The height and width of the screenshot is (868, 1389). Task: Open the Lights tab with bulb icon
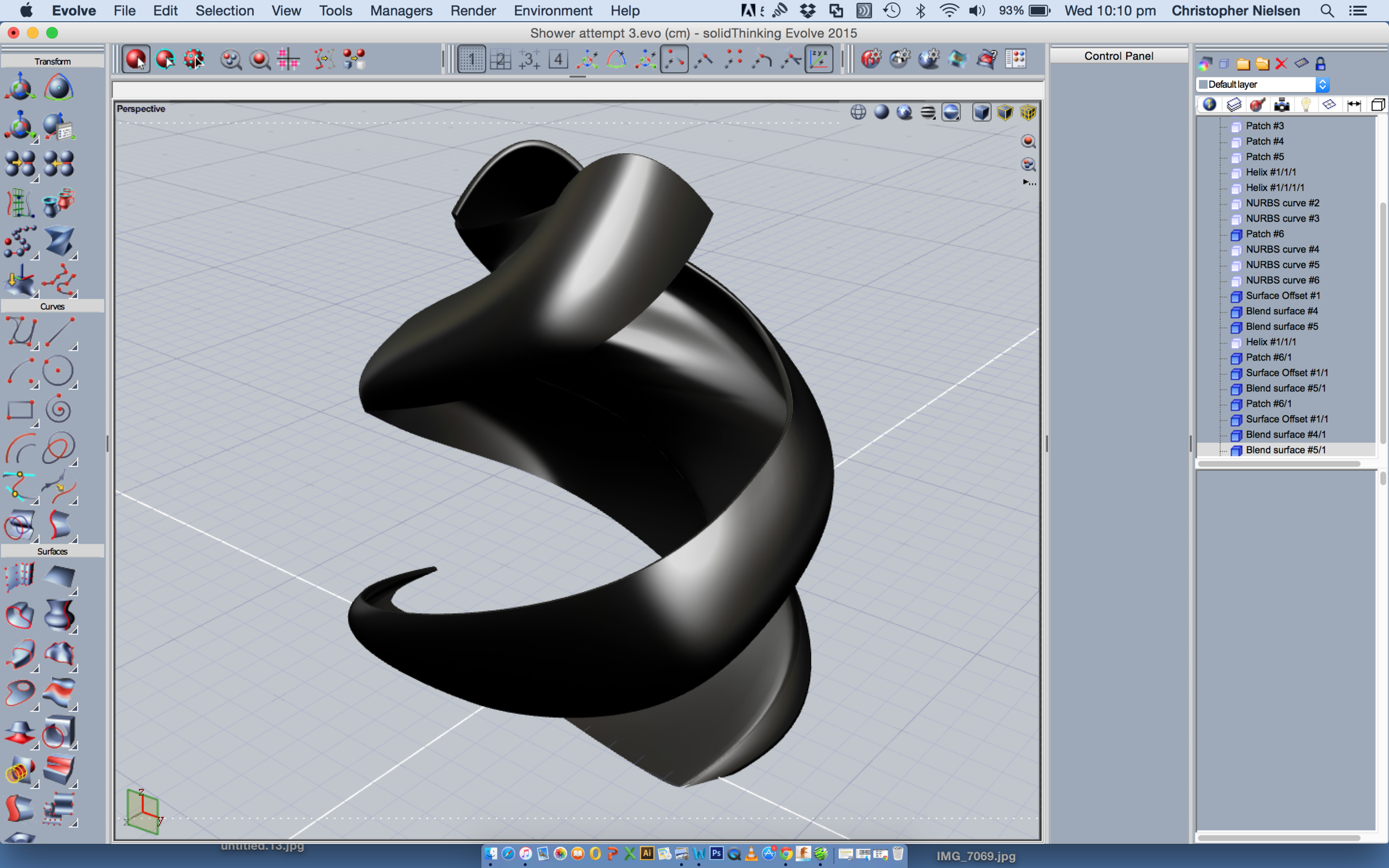click(1306, 104)
